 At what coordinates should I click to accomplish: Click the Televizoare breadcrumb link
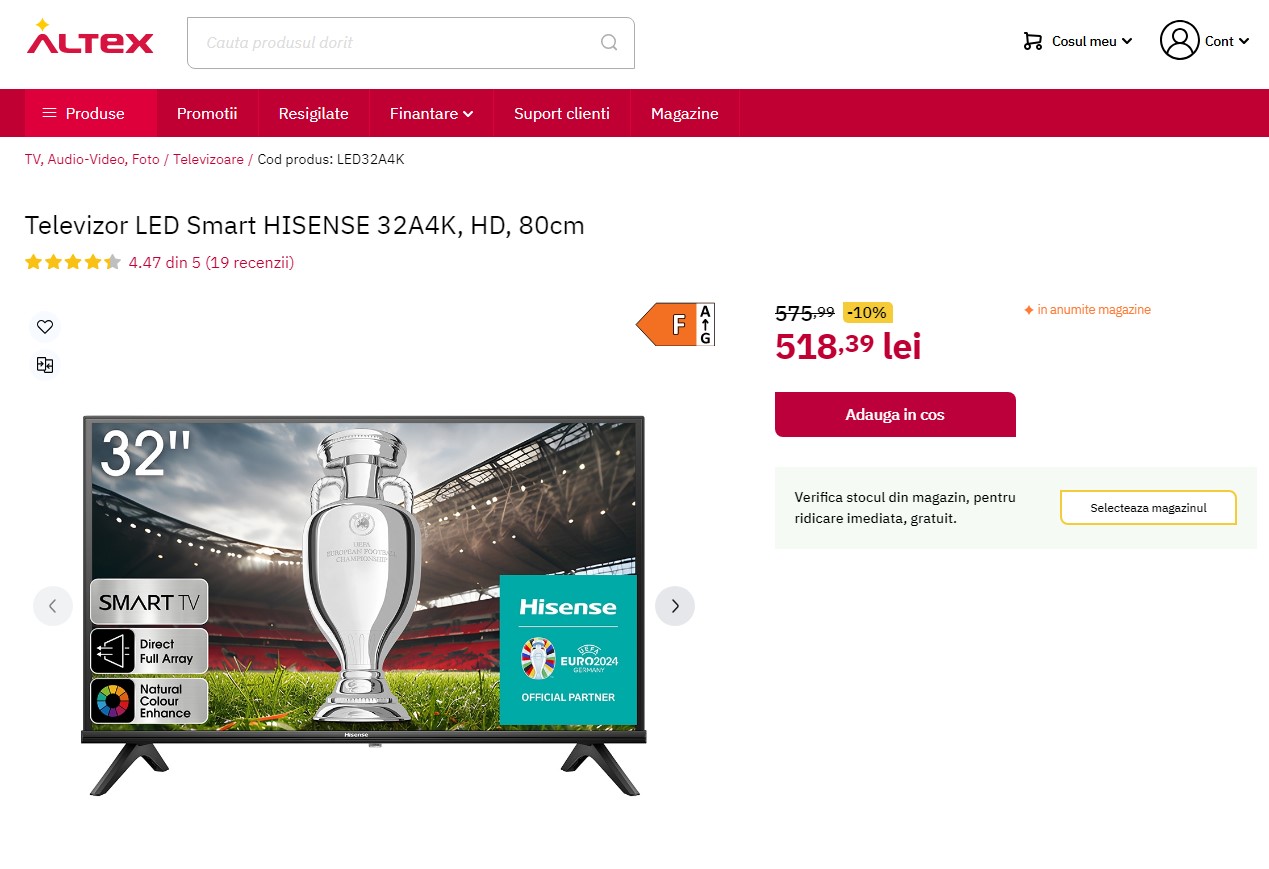(x=208, y=159)
